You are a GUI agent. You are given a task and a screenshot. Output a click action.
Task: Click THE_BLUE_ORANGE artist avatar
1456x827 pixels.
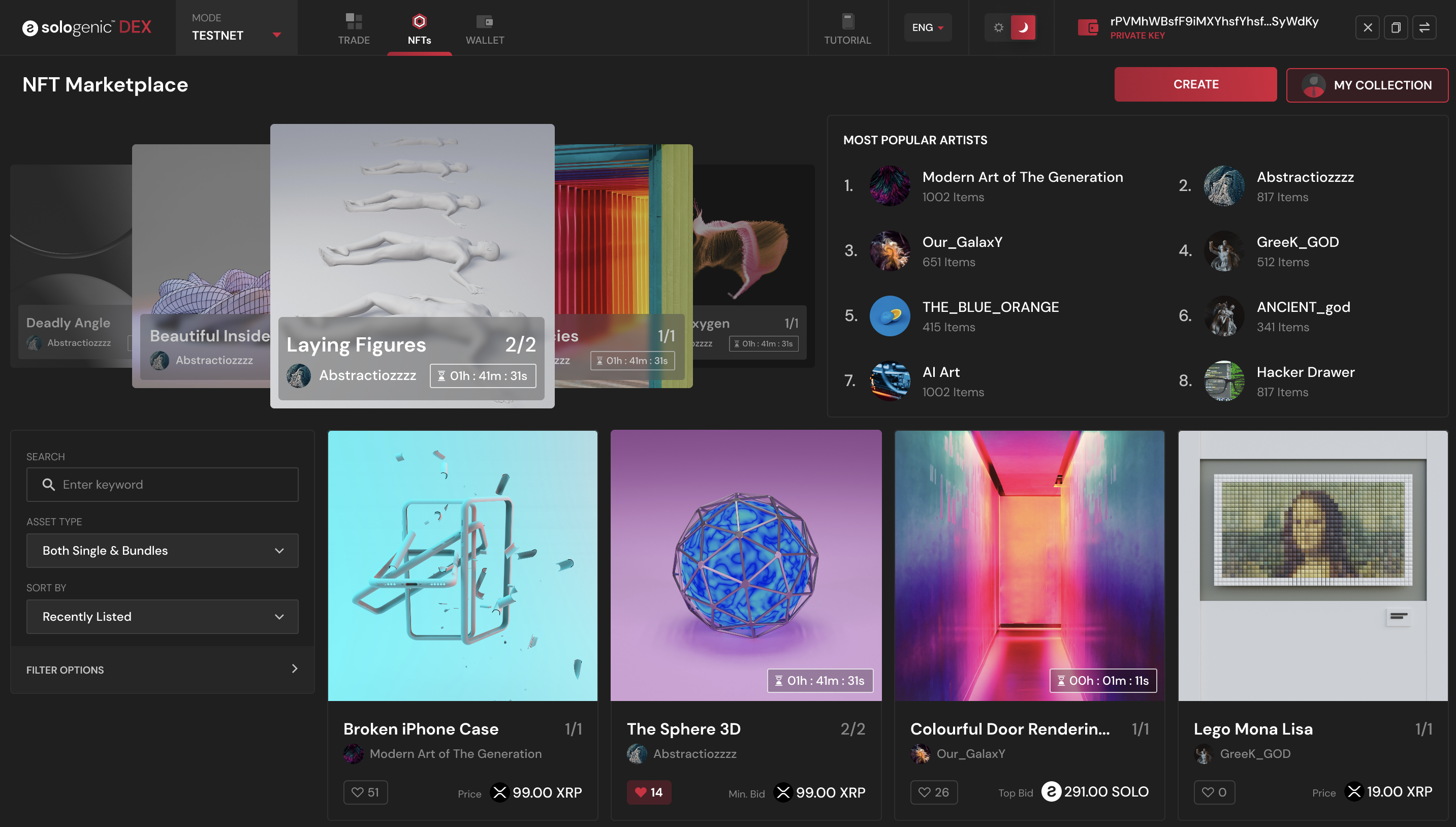tap(890, 316)
